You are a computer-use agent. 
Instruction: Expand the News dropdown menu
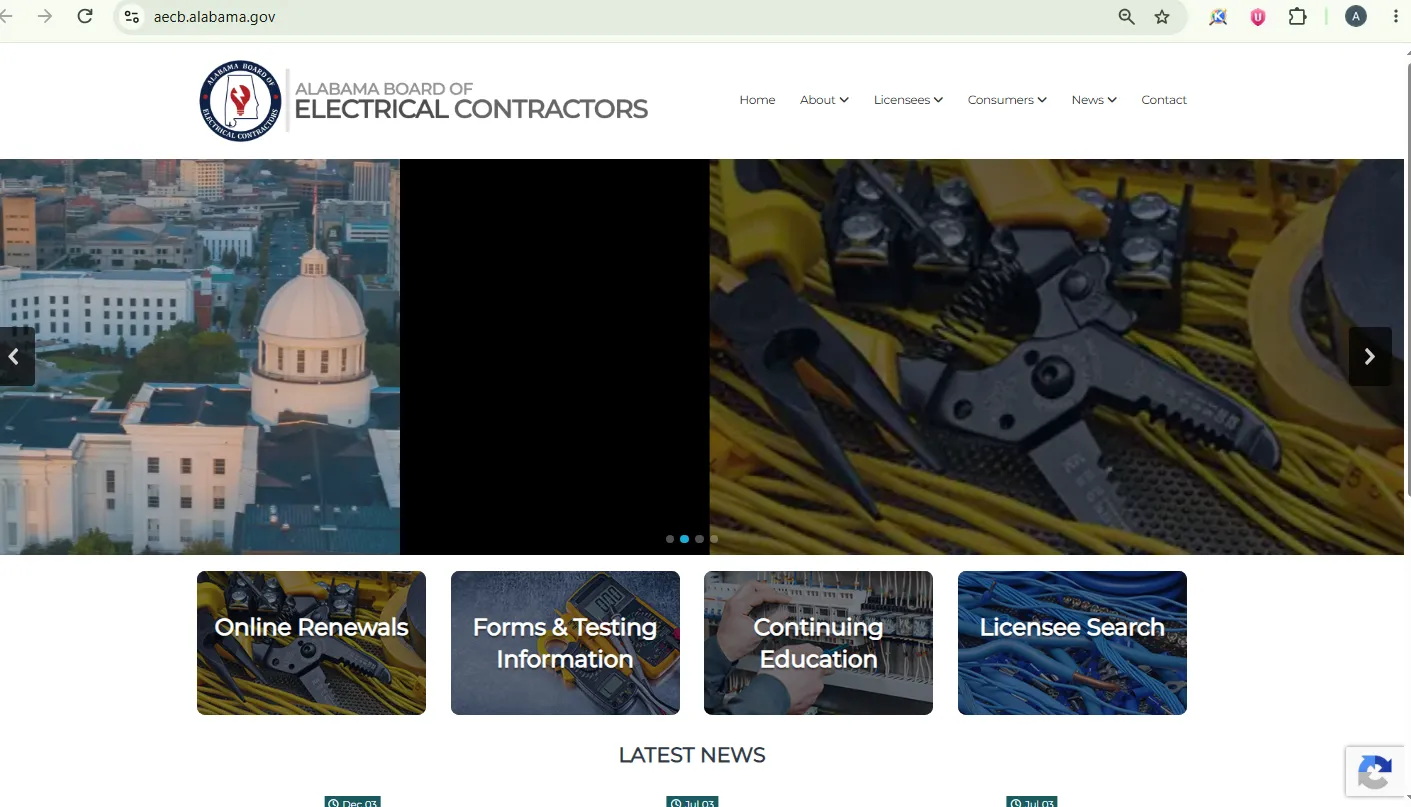[x=1094, y=100]
